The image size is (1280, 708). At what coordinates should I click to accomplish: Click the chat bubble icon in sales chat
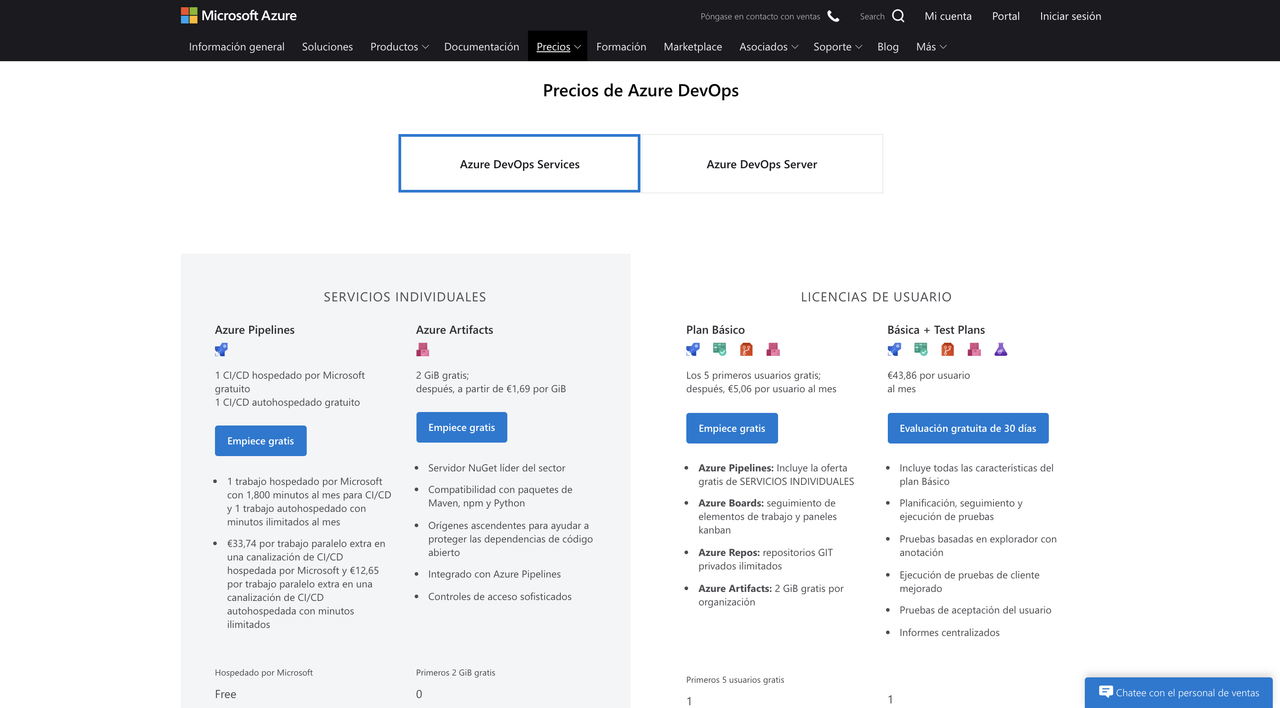tap(1106, 692)
